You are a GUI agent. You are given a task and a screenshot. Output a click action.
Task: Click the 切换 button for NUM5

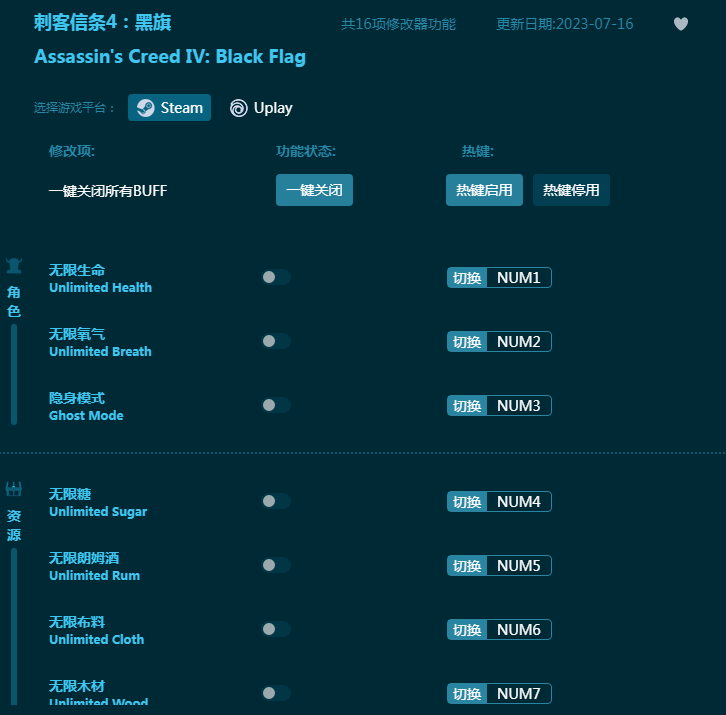tap(467, 565)
